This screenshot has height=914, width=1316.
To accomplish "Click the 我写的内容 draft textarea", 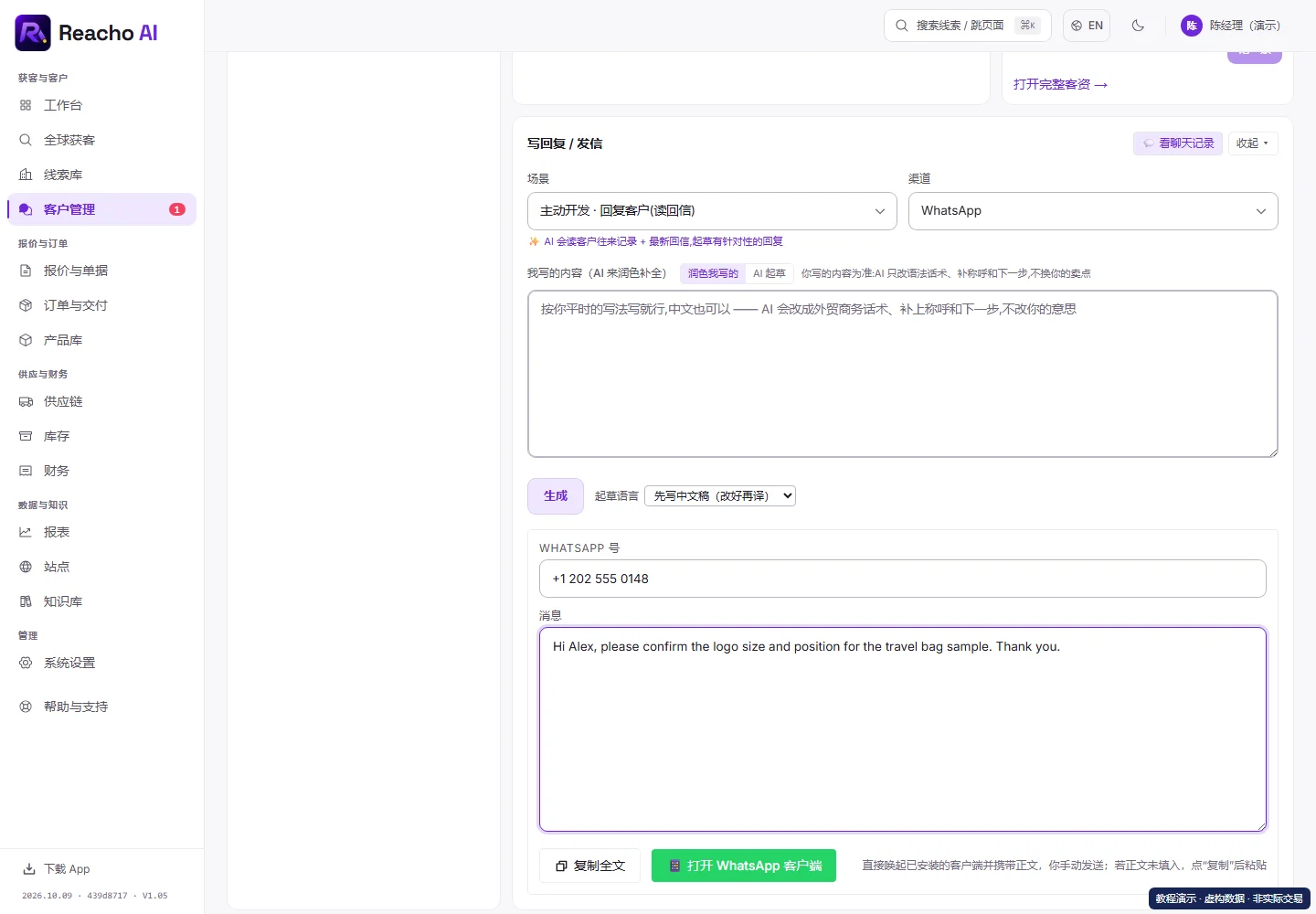I will [x=903, y=374].
